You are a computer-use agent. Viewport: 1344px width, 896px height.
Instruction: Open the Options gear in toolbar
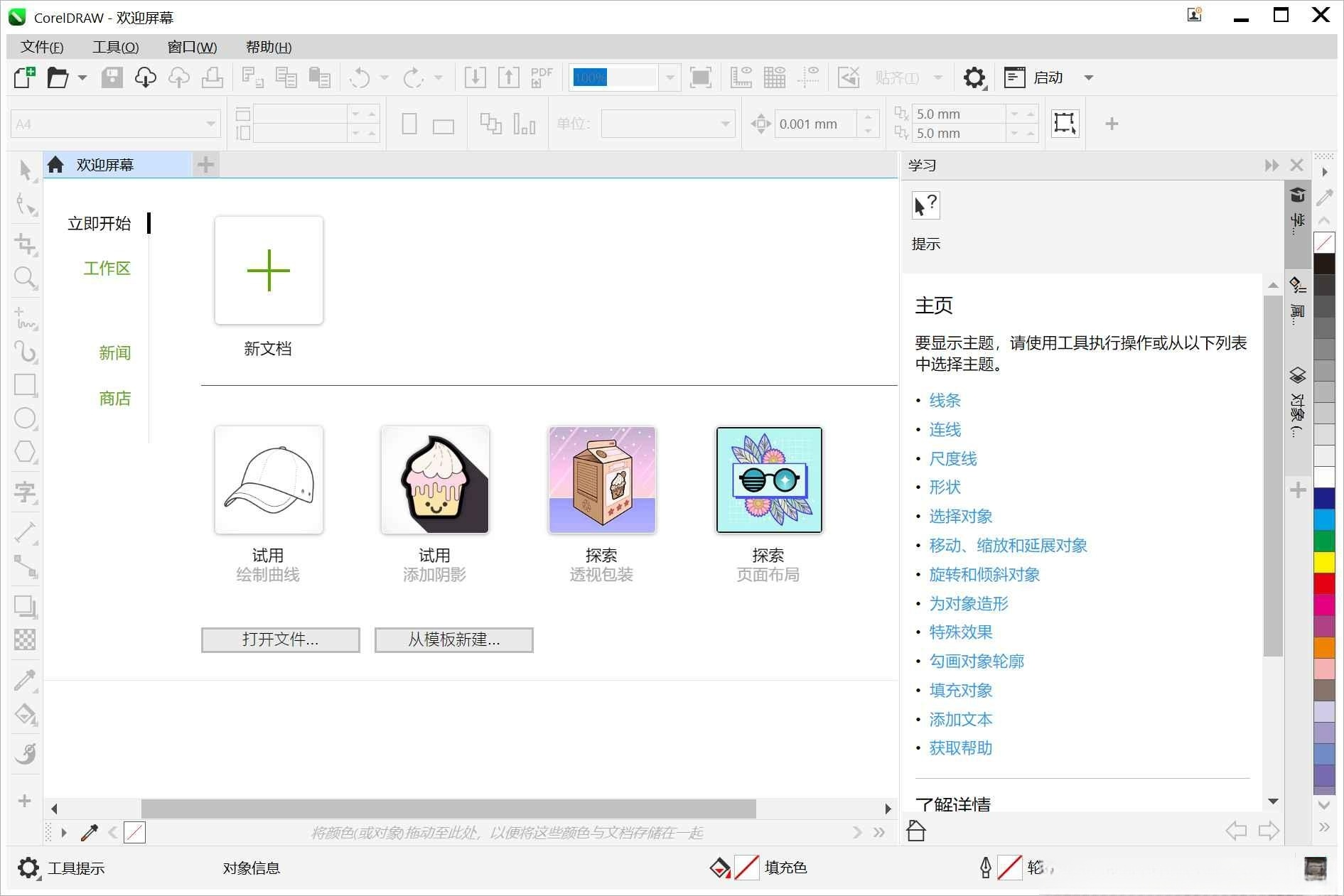(974, 77)
